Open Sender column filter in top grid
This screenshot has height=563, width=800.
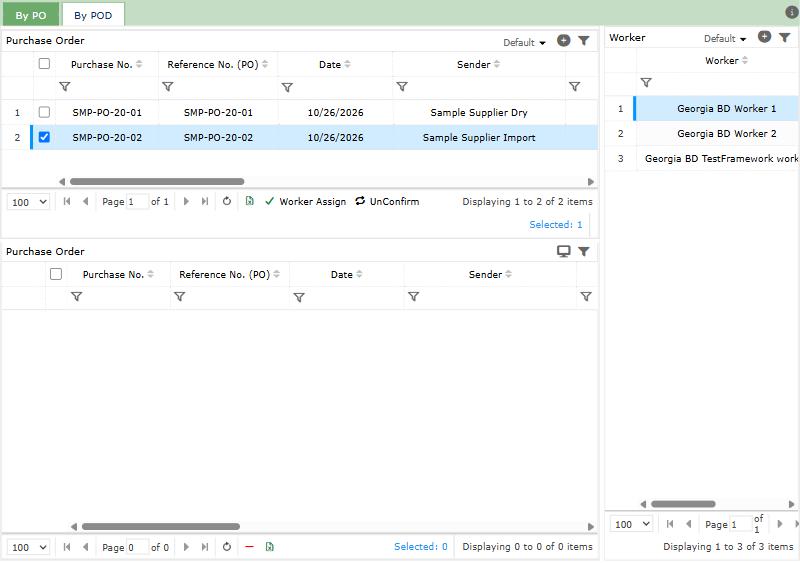(402, 87)
